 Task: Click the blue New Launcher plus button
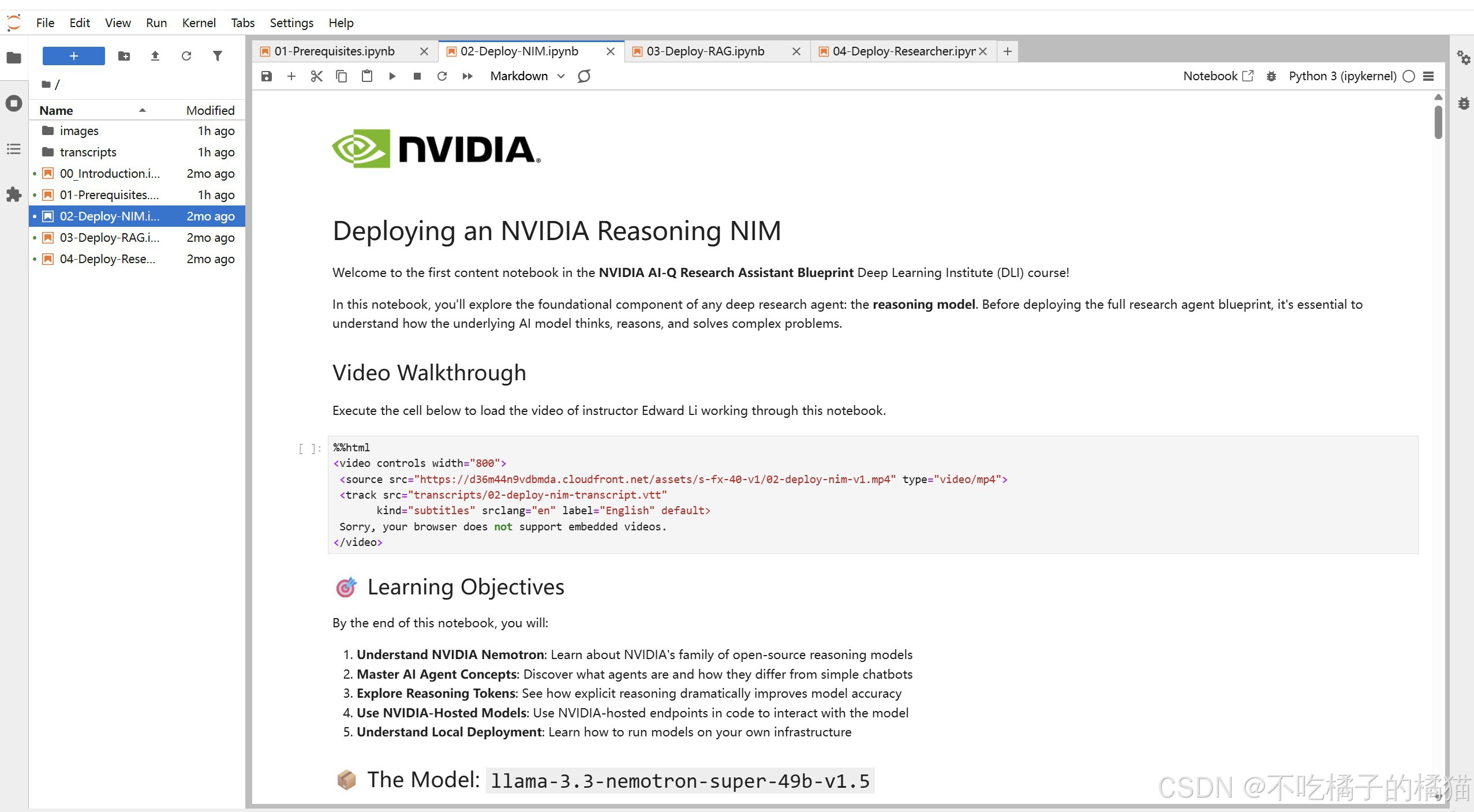(73, 56)
